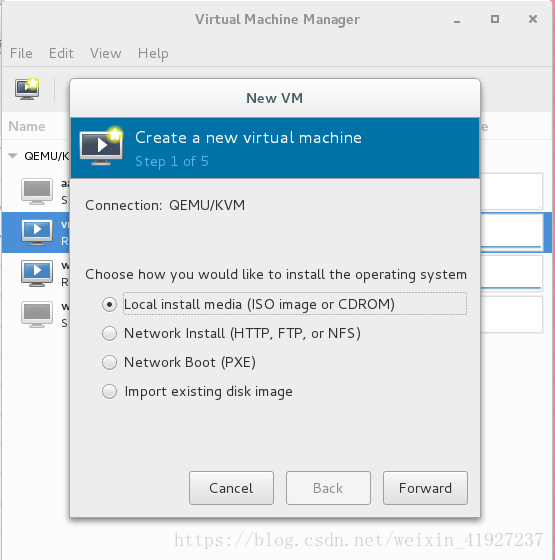Click the 'Step 1 of 5' text
This screenshot has width=555, height=560.
(172, 161)
